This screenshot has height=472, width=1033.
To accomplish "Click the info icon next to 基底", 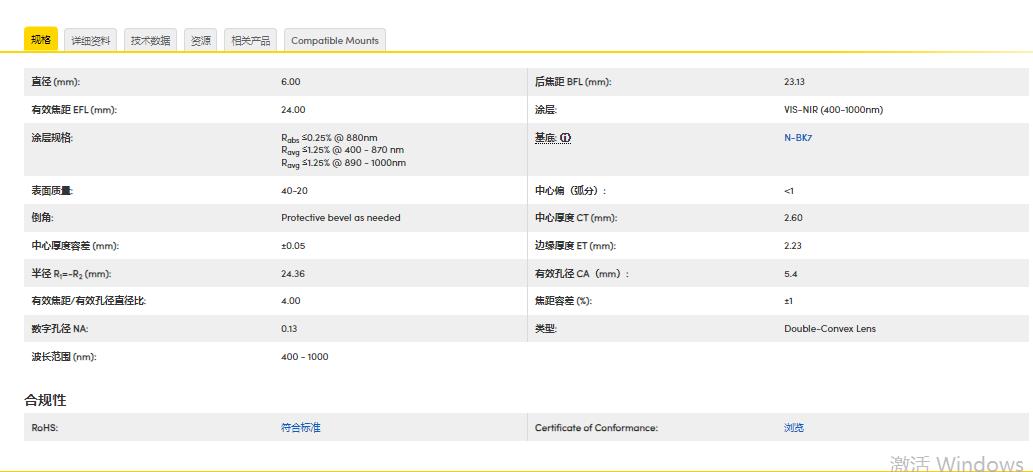I will point(566,138).
